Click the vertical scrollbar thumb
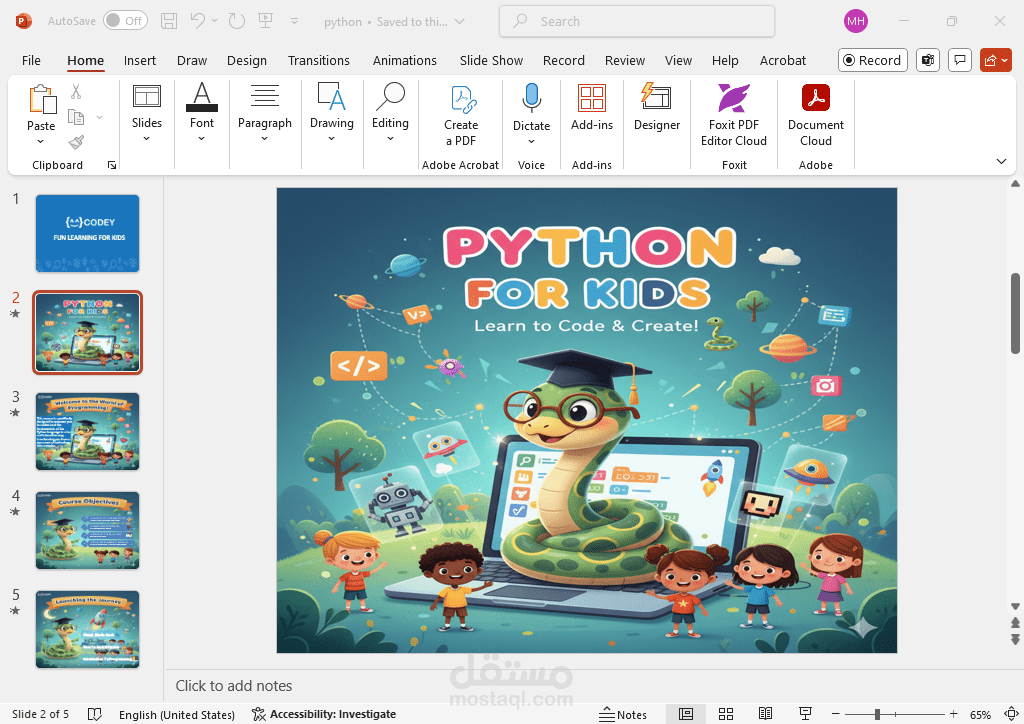Viewport: 1024px width, 724px height. tap(1015, 313)
